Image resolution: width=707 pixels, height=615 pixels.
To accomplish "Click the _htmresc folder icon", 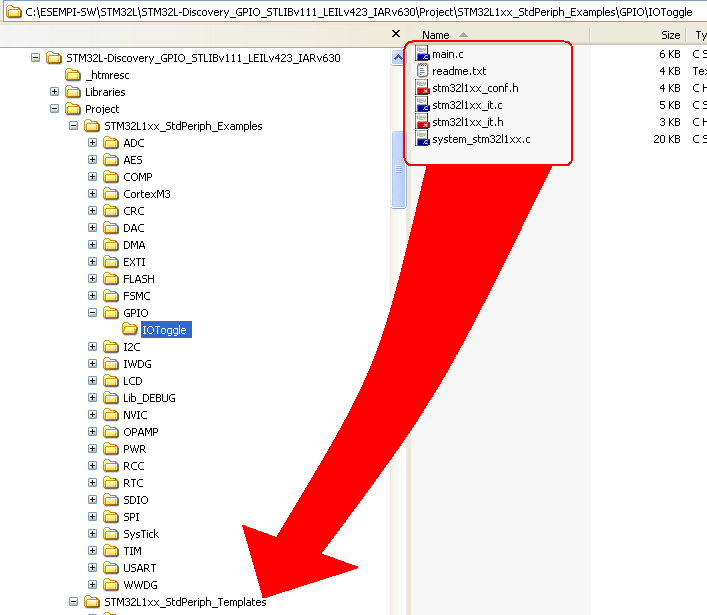I will tap(73, 75).
